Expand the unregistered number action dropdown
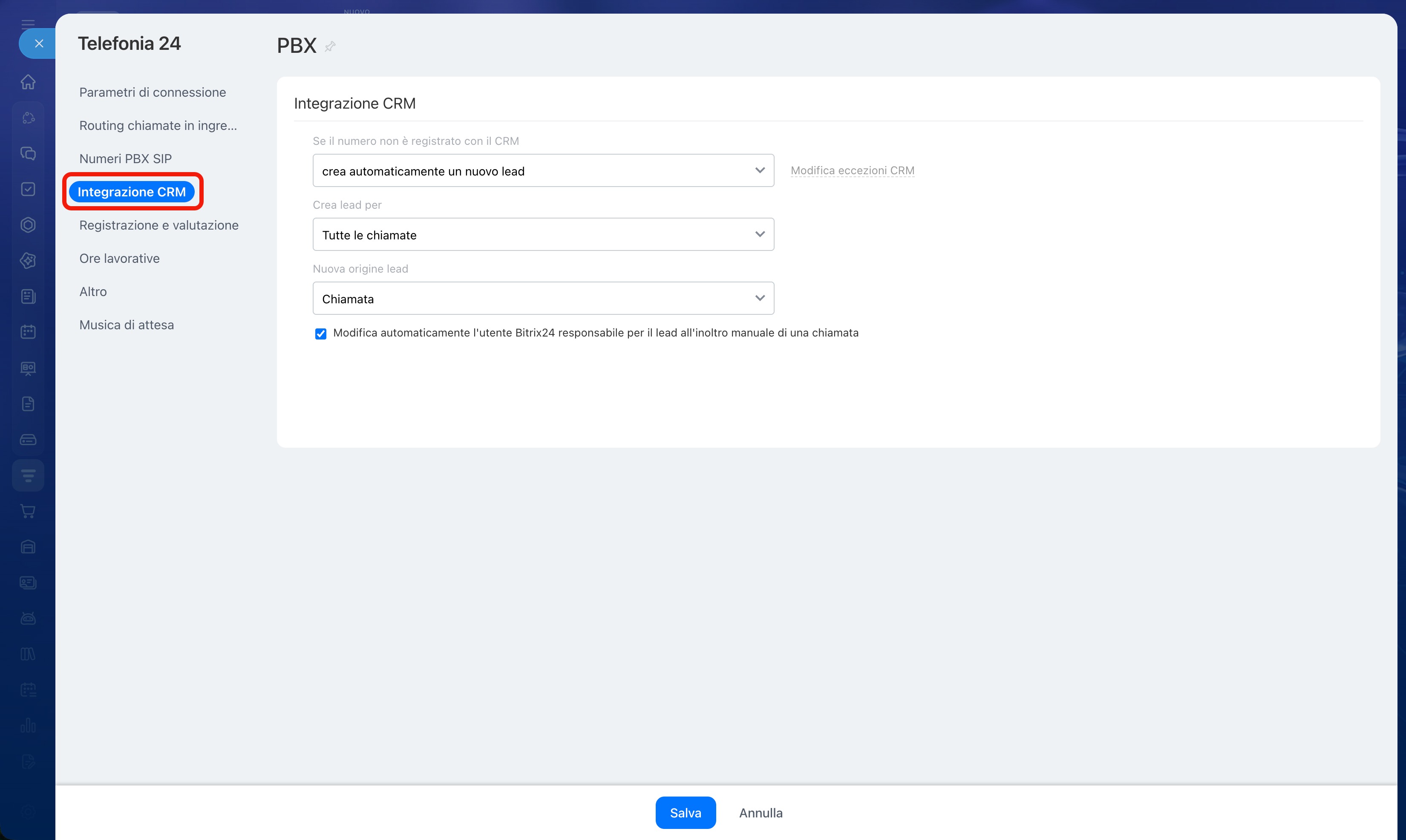 543,170
